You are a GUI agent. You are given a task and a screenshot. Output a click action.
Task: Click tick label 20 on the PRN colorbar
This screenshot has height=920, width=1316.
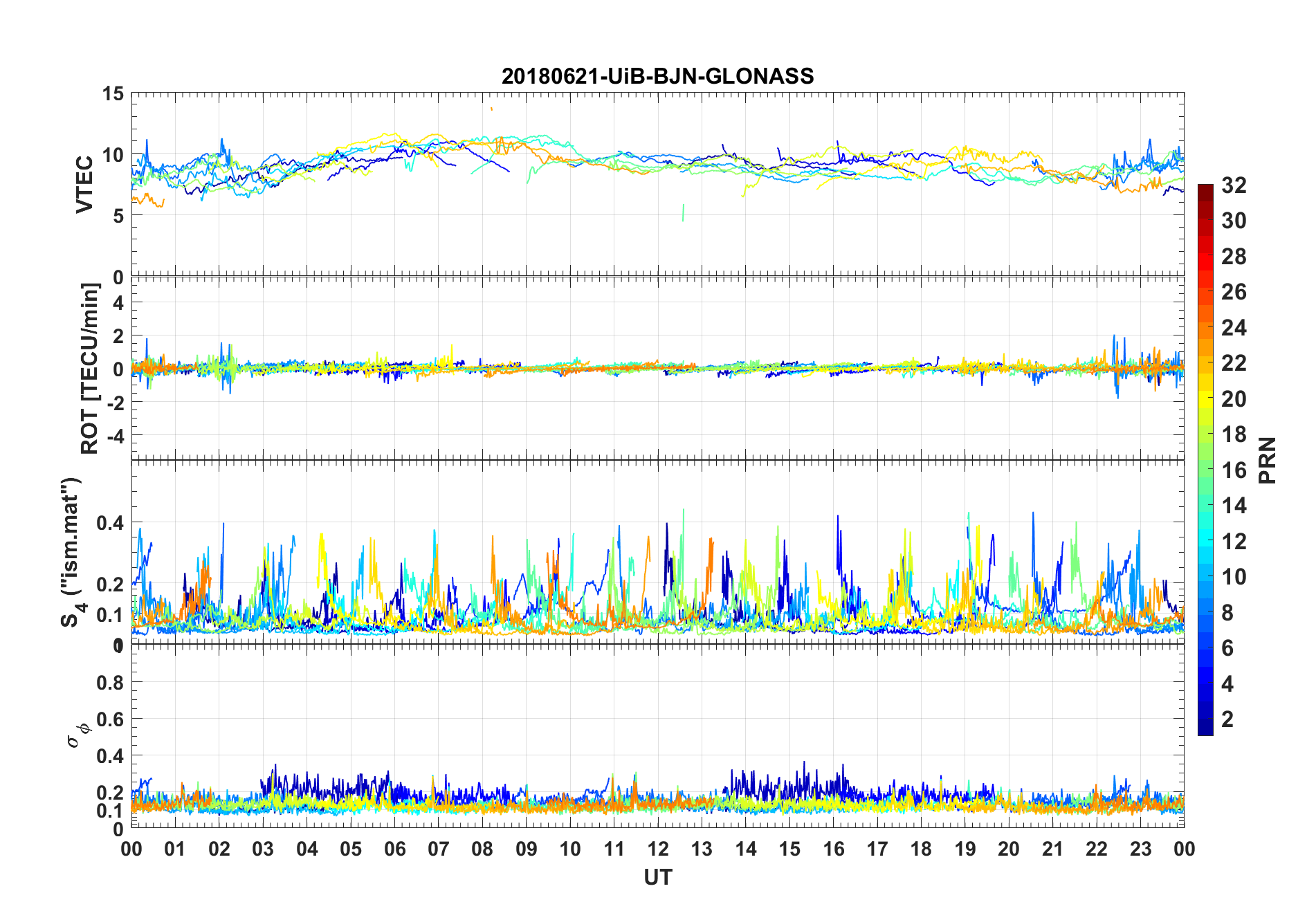click(x=1234, y=399)
